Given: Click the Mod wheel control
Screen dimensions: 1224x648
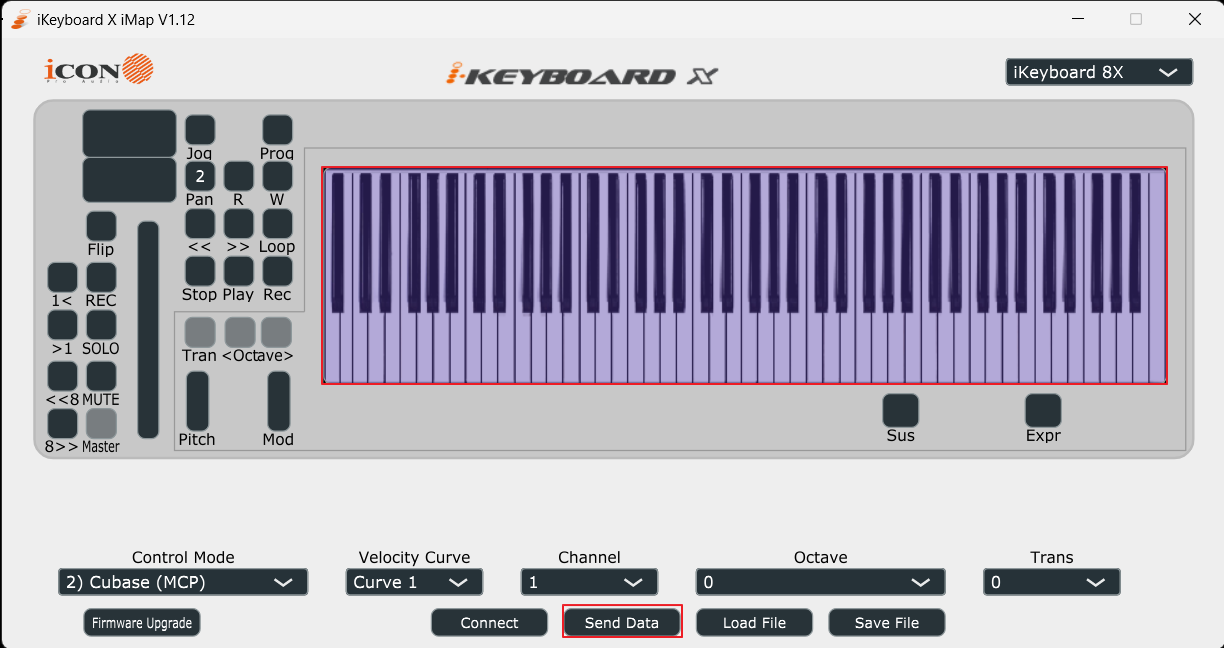Looking at the screenshot, I should [278, 401].
